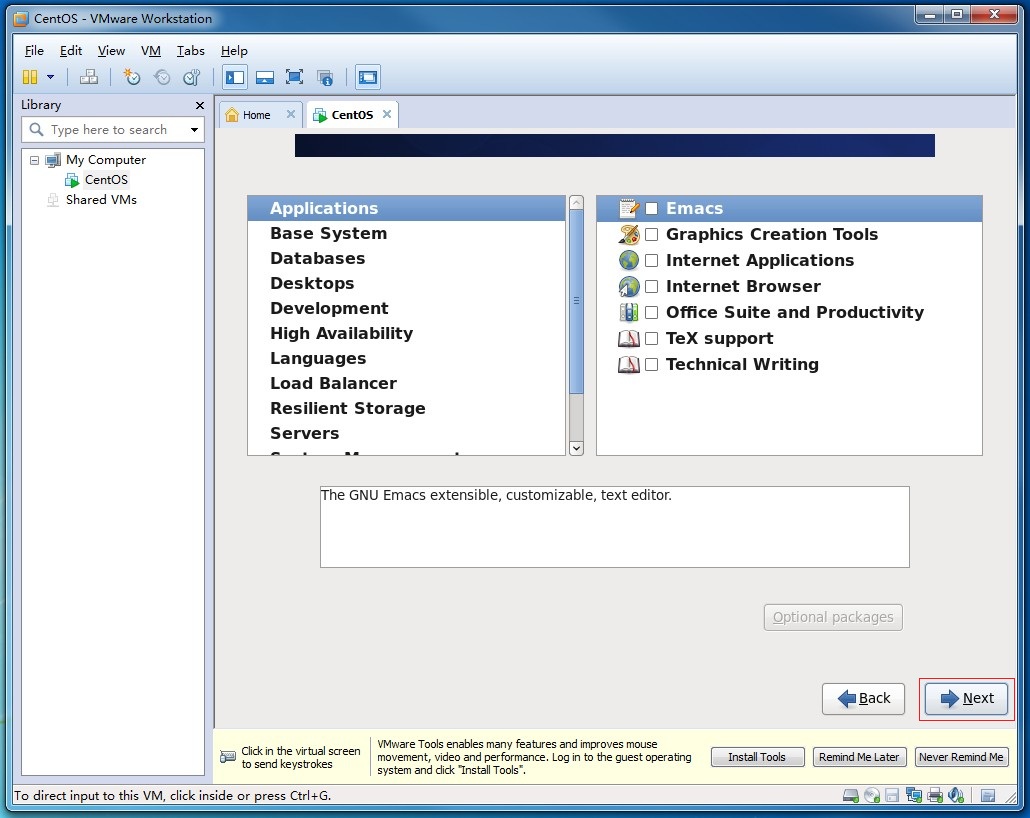Image resolution: width=1030 pixels, height=818 pixels.
Task: Open the VM menu
Action: [x=150, y=51]
